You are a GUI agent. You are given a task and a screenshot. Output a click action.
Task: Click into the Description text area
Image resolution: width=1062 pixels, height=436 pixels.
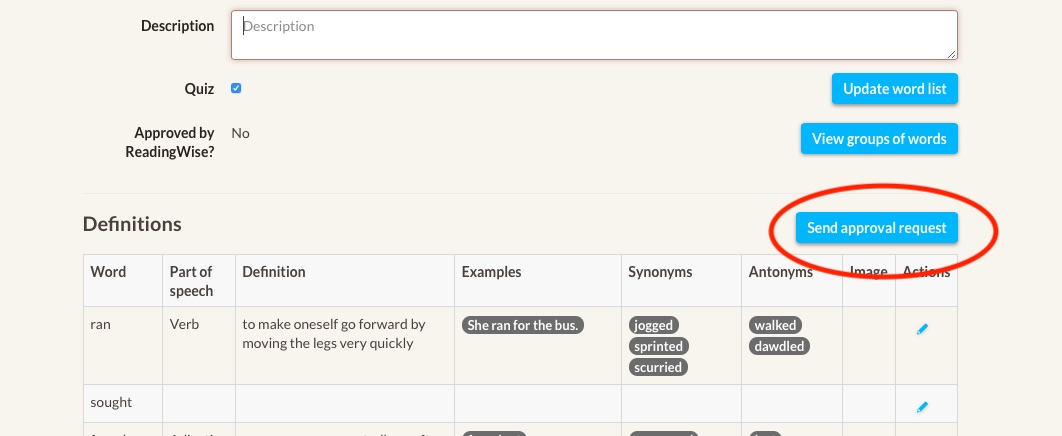pos(594,35)
